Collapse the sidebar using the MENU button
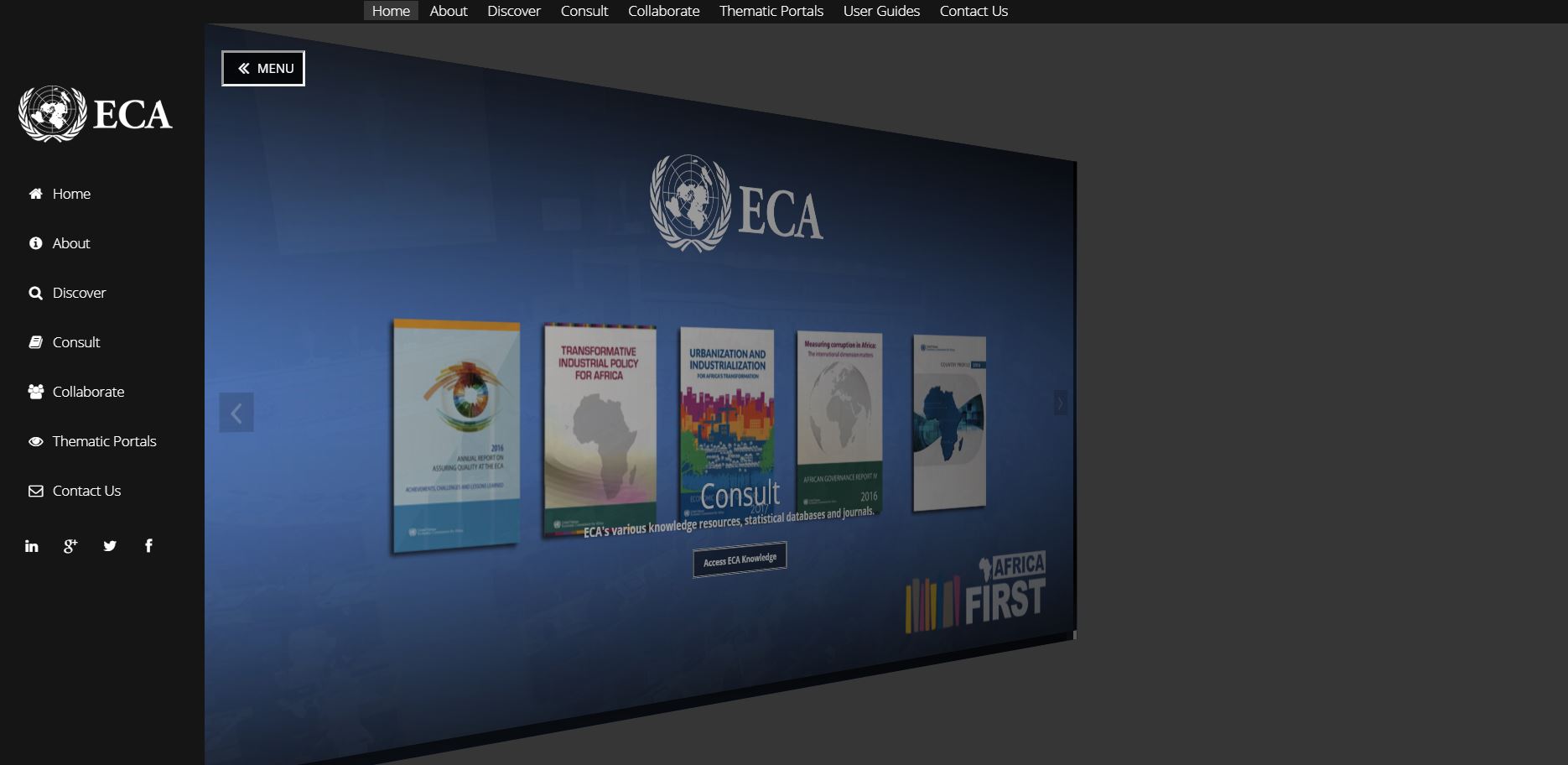 pyautogui.click(x=262, y=68)
